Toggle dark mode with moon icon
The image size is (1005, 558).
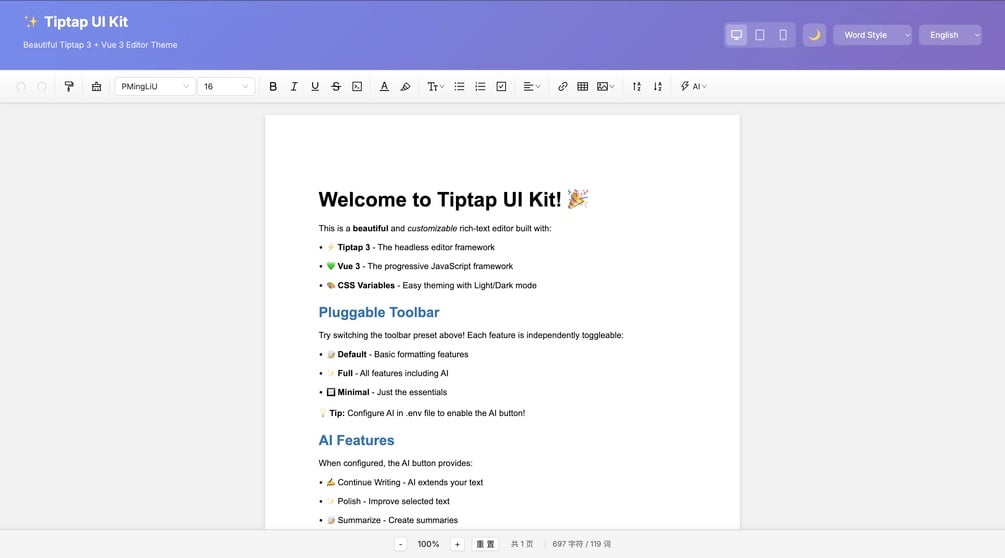click(x=814, y=35)
